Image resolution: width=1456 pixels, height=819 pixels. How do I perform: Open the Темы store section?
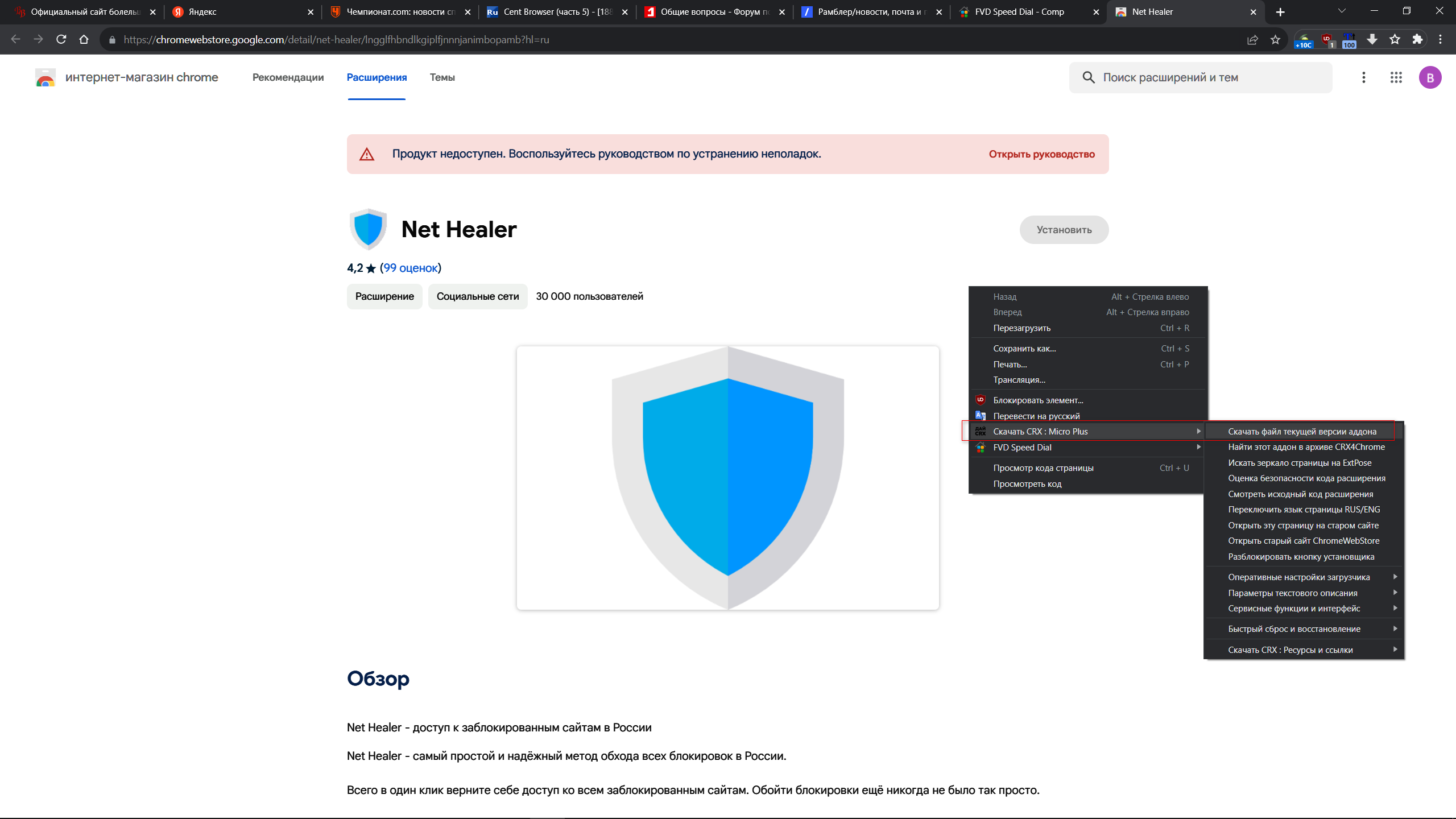click(x=442, y=77)
